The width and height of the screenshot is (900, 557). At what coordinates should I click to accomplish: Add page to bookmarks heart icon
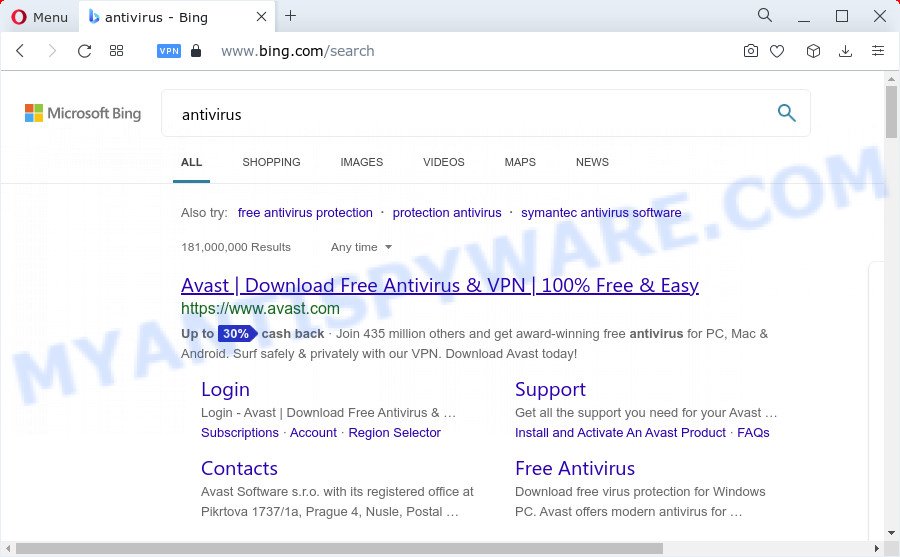pyautogui.click(x=777, y=51)
